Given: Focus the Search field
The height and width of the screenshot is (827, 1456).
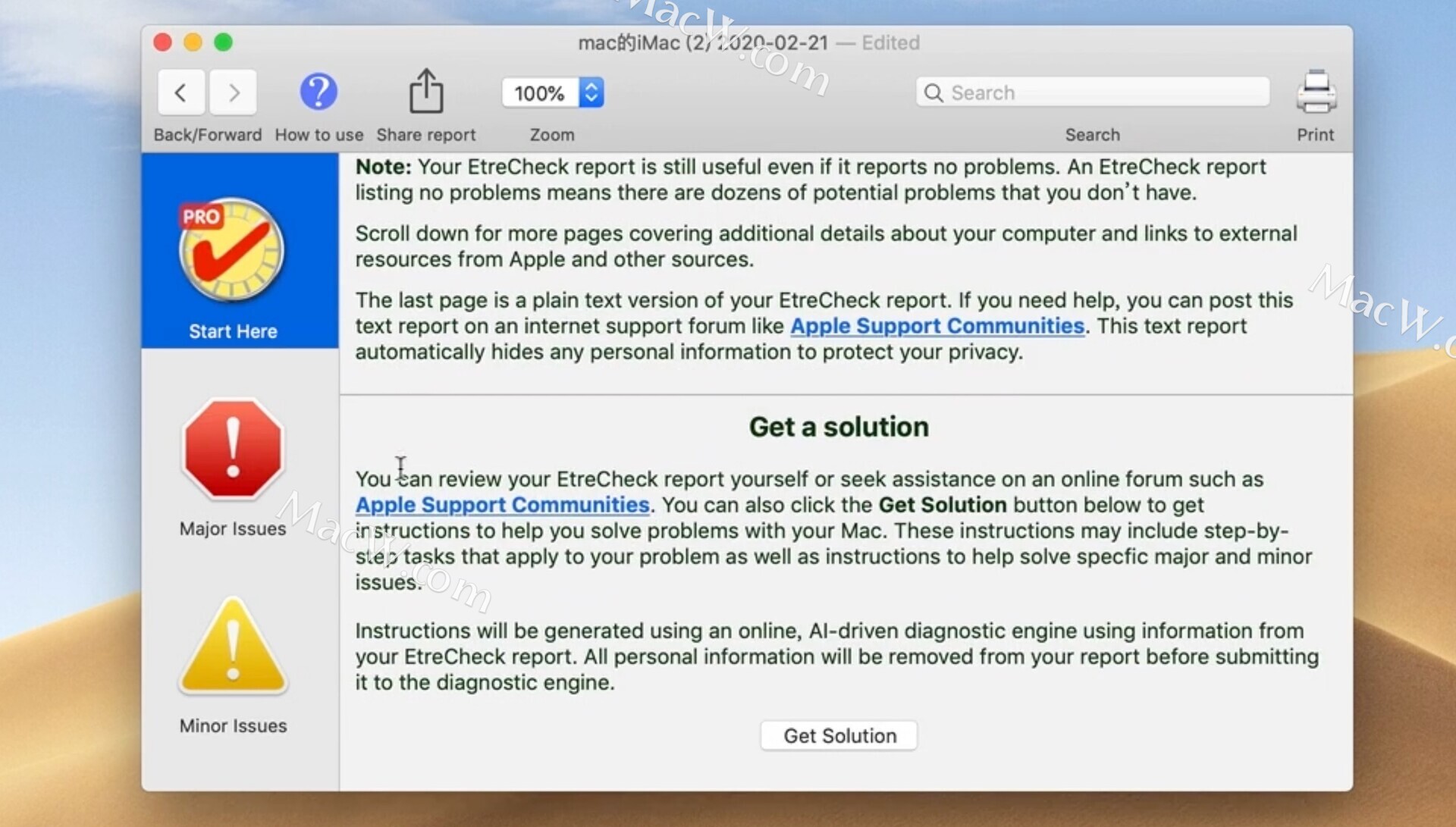Looking at the screenshot, I should click(1092, 92).
